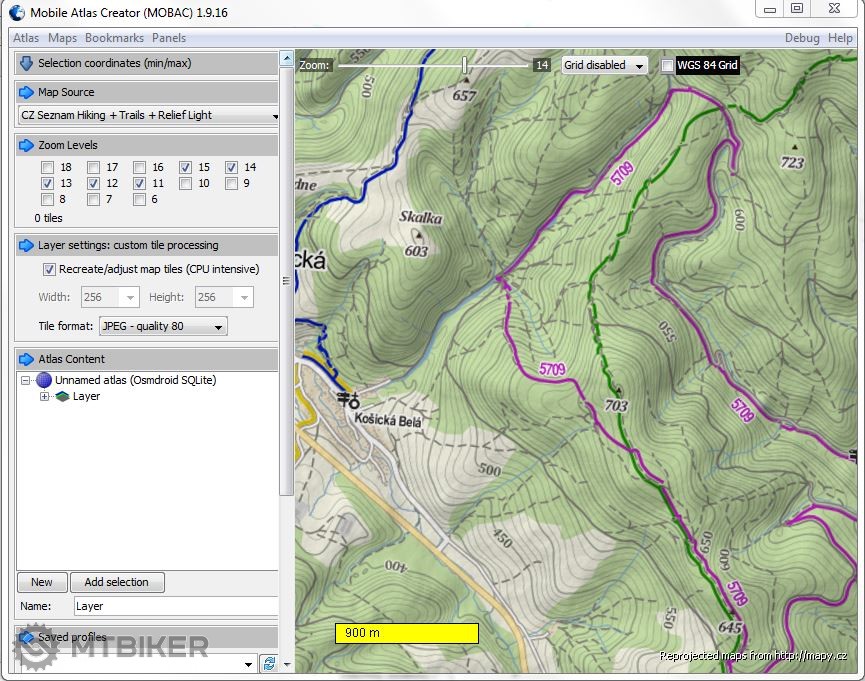Click the Zoom Levels panel arrow icon
Viewport: 865px width, 681px height.
[x=26, y=145]
